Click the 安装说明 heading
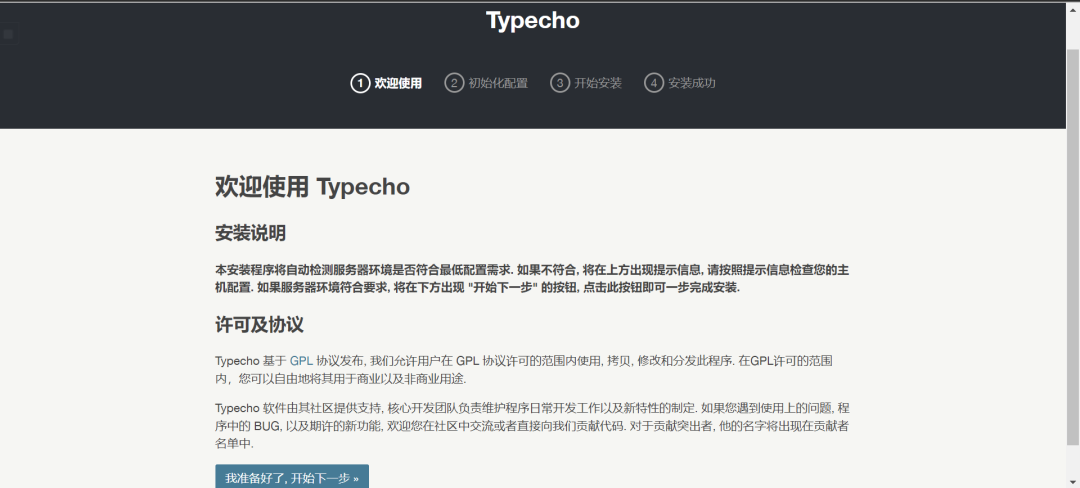Screen dimensions: 1080x488 tap(250, 233)
